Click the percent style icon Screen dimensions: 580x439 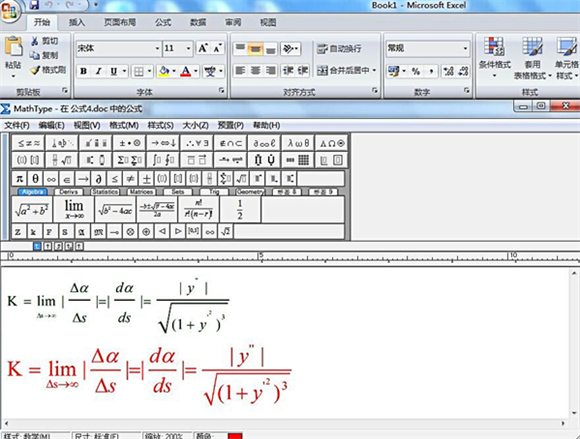[x=416, y=71]
